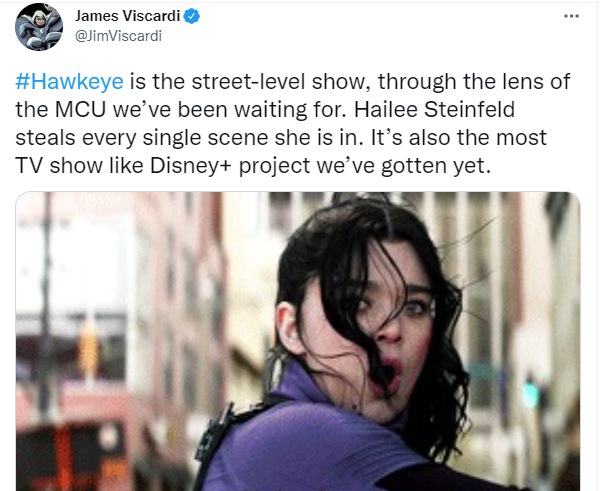Open the @JimViscardi handle link
The image size is (601, 491).
click(118, 36)
